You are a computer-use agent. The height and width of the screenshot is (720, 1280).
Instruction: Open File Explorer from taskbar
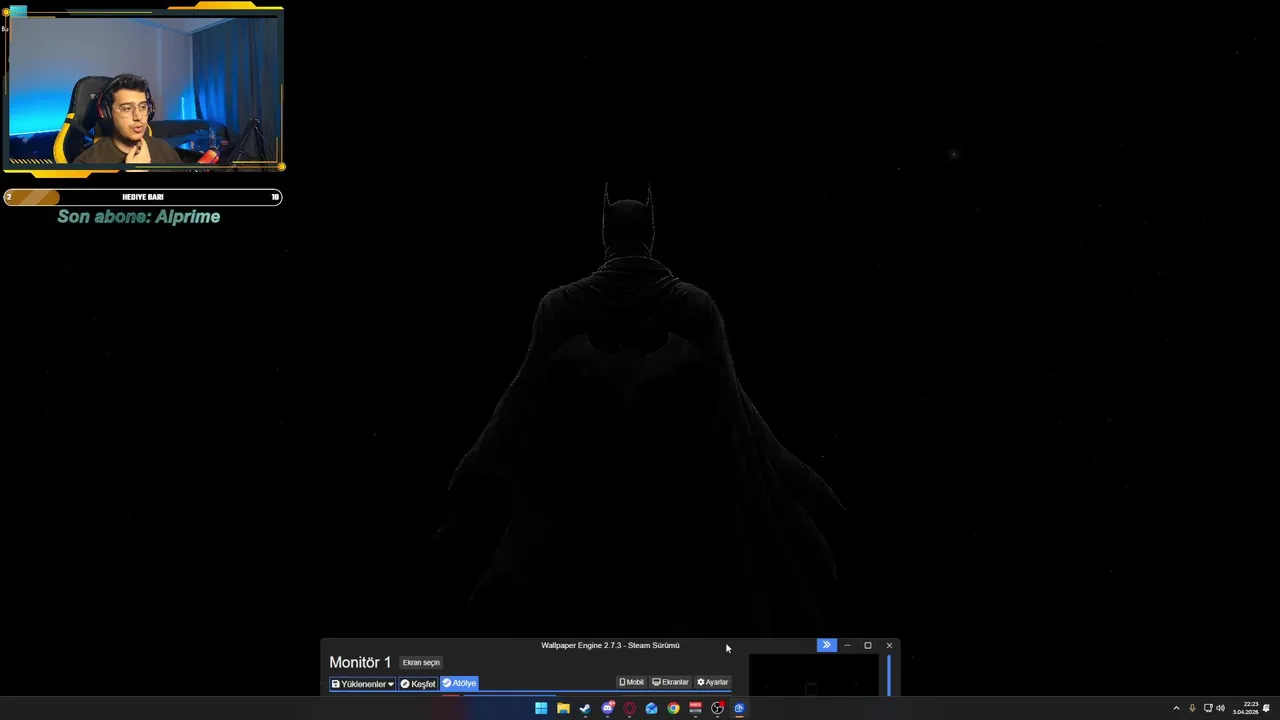[x=563, y=708]
